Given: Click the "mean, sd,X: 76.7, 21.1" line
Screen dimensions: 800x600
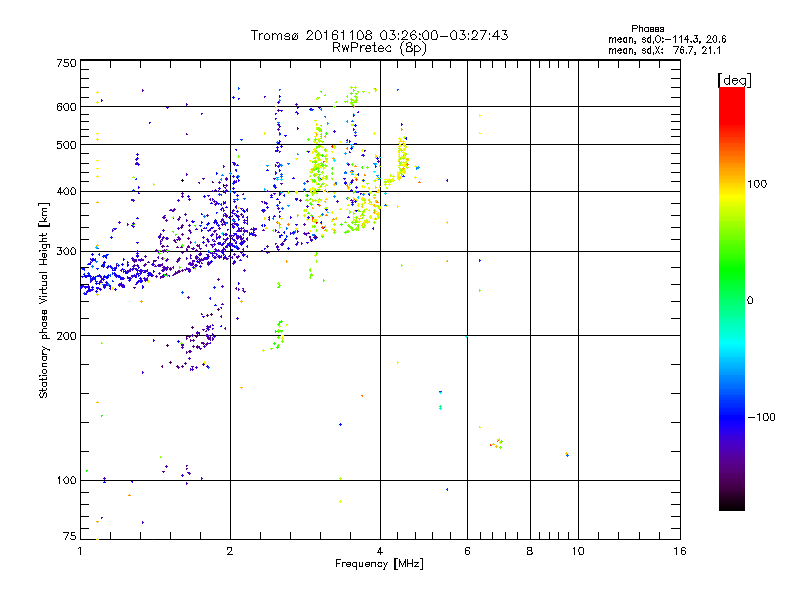Looking at the screenshot, I should [x=664, y=50].
